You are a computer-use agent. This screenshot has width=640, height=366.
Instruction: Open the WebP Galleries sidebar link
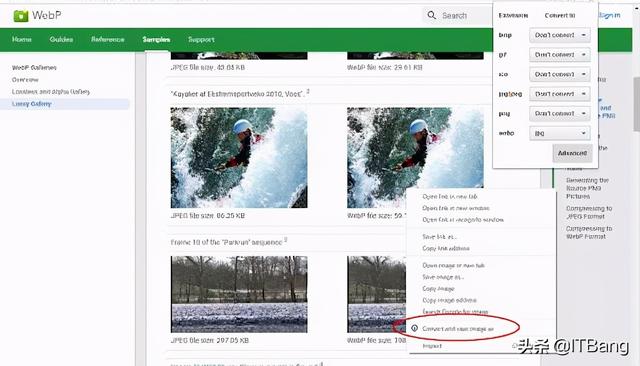34,68
